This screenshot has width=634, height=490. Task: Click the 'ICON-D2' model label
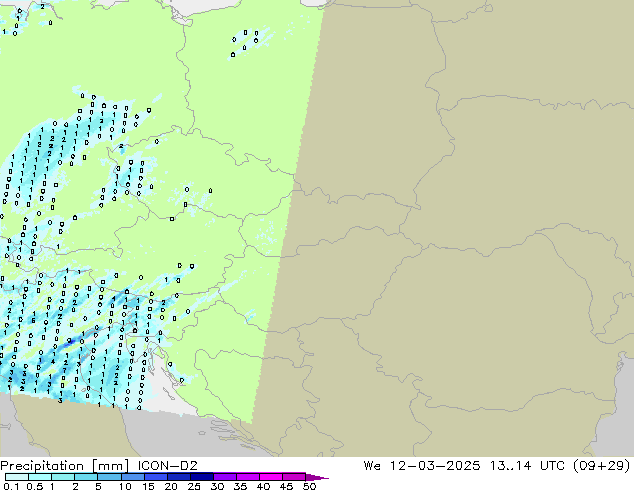(x=167, y=465)
